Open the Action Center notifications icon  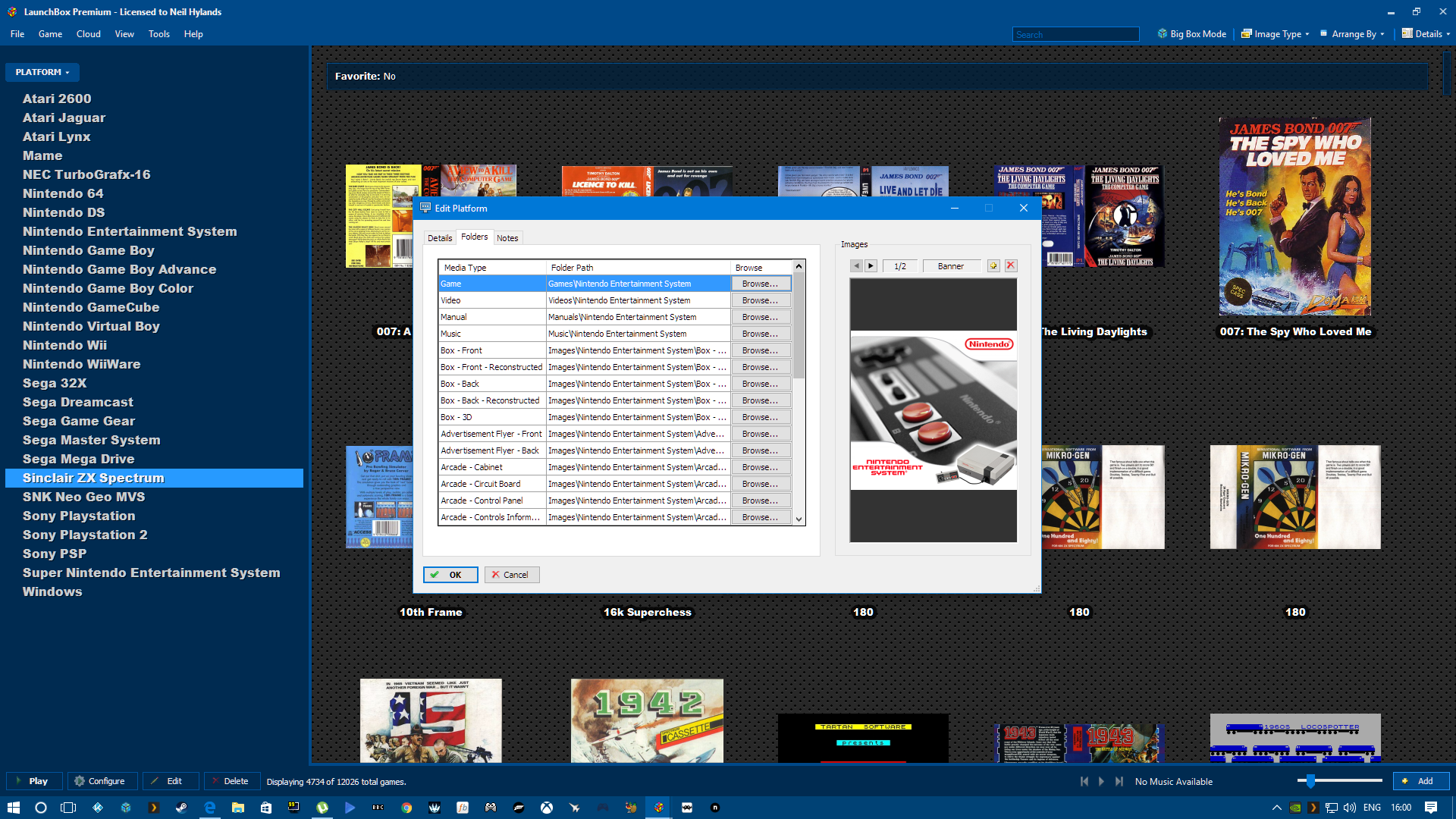coord(1431,808)
